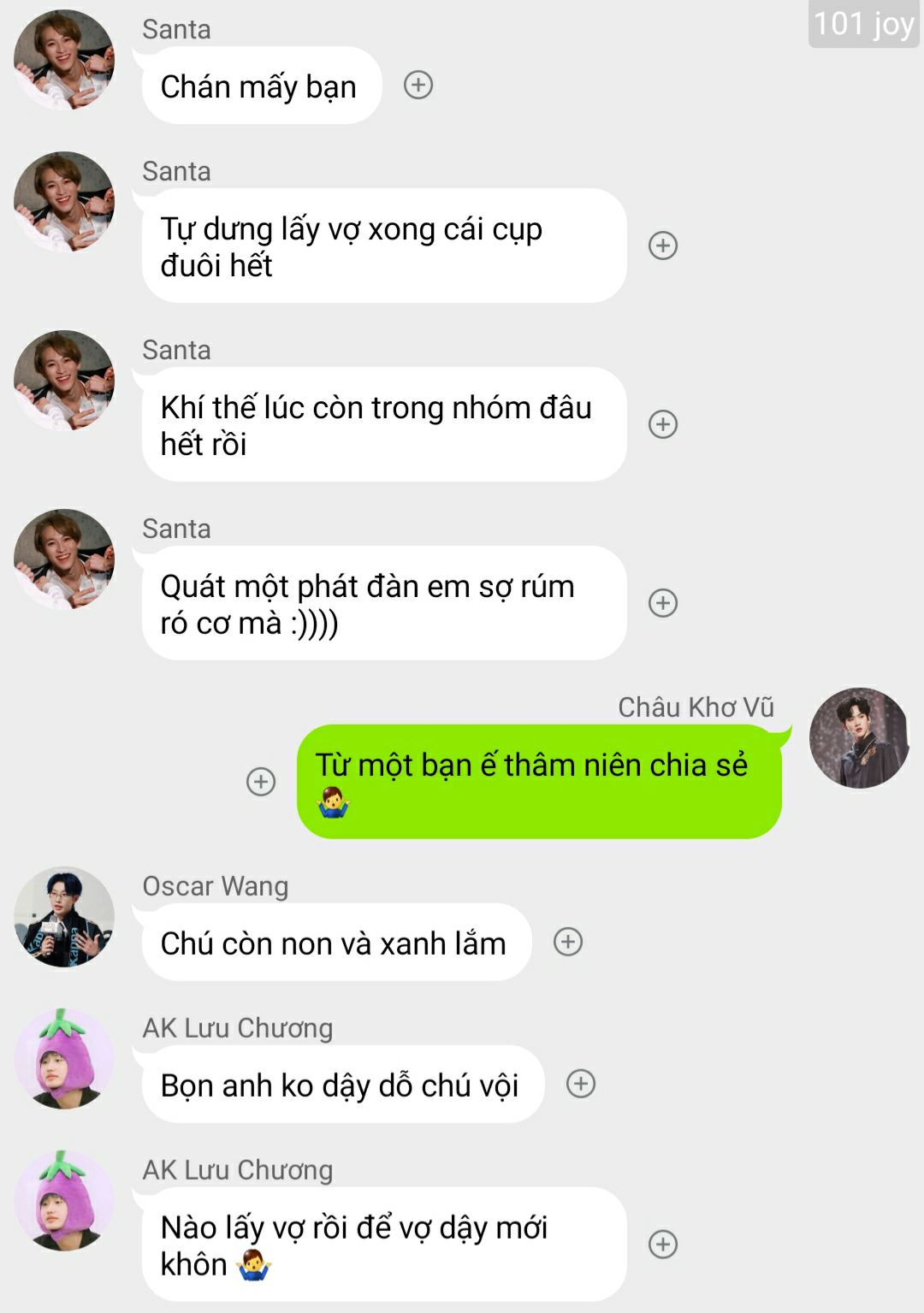
Task: Tap plus icon beside "Chán mấy bạn" message
Action: click(x=418, y=86)
